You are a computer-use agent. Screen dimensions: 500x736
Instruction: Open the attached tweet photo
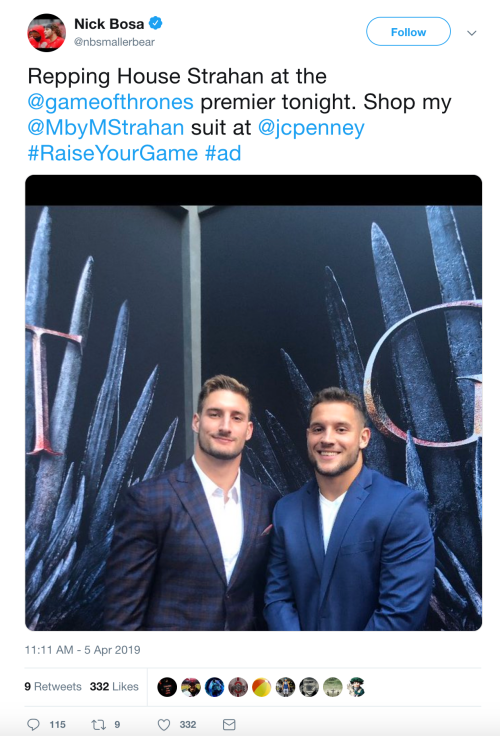pyautogui.click(x=254, y=403)
